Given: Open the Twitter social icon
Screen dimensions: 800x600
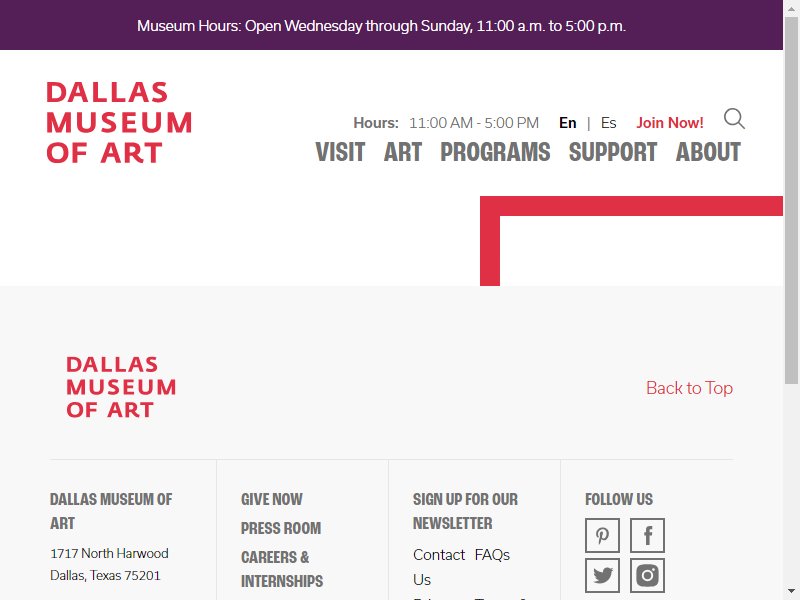Looking at the screenshot, I should click(x=603, y=575).
